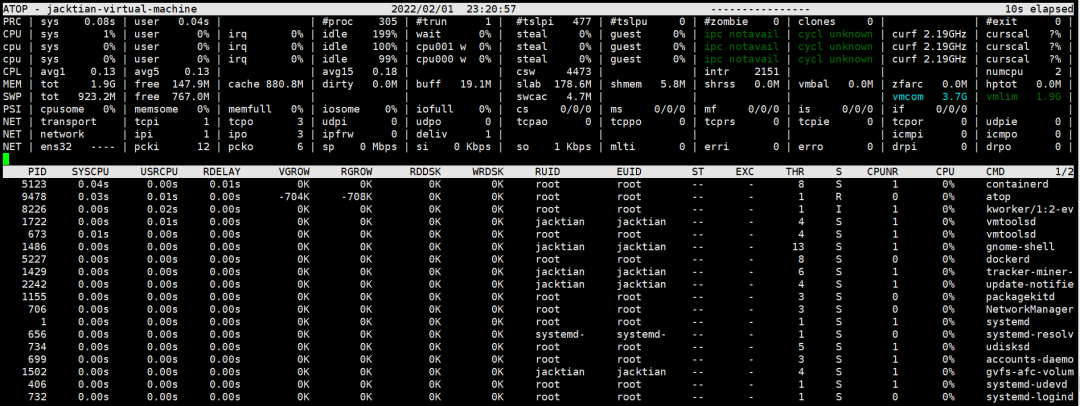Viewport: 1080px width, 406px height.
Task: Click the PID column header
Action: click(x=37, y=172)
